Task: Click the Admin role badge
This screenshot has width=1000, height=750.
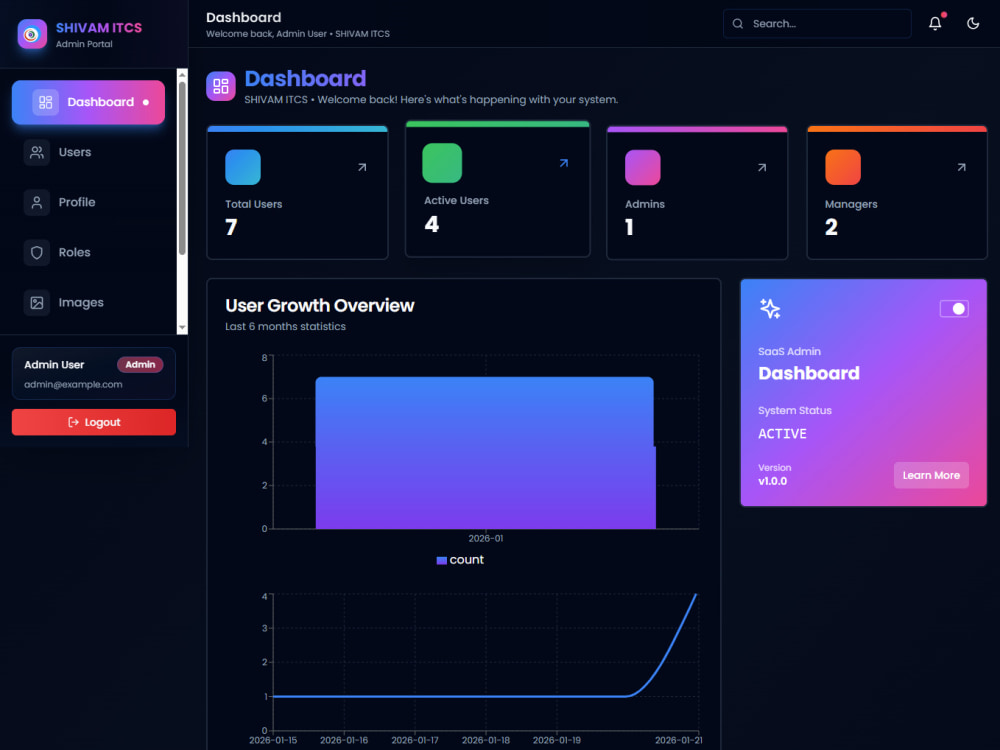Action: tap(140, 365)
